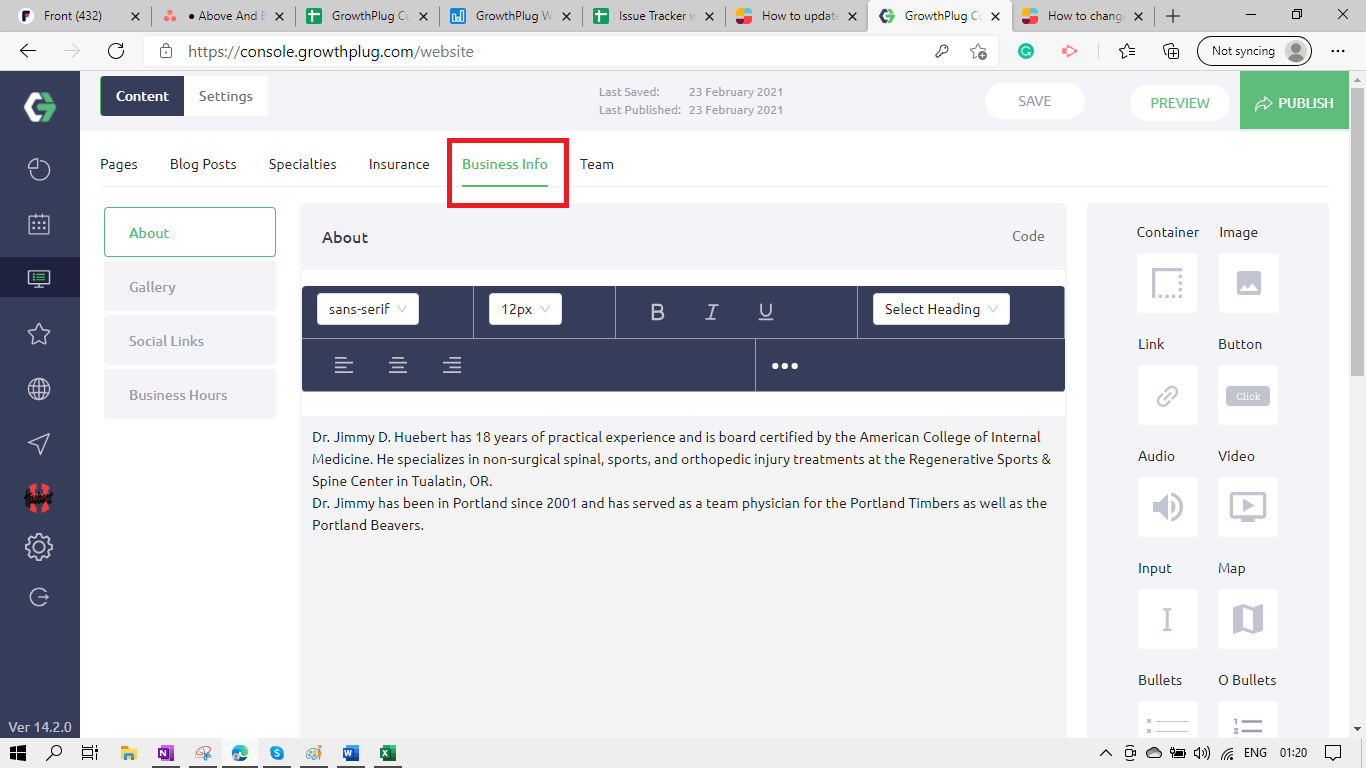Viewport: 1366px width, 768px height.
Task: Switch to the Issue Tracker browser tab
Action: click(x=655, y=16)
